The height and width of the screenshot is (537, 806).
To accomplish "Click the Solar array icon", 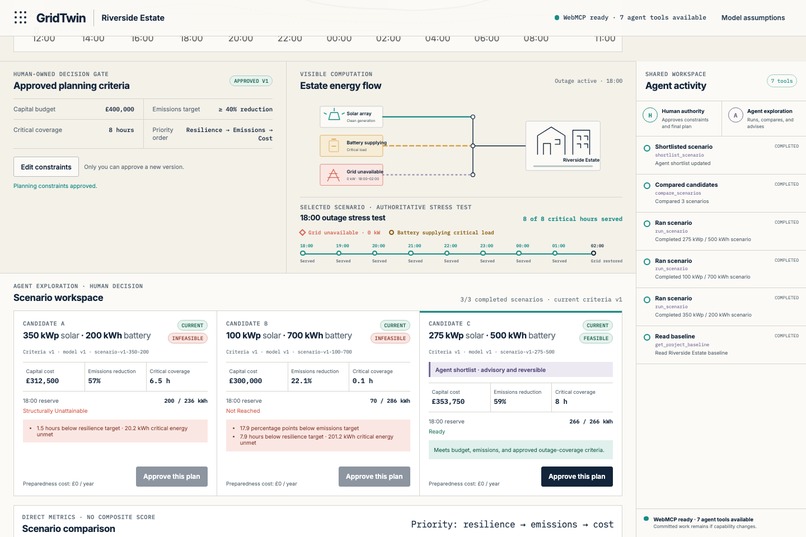I will click(334, 115).
